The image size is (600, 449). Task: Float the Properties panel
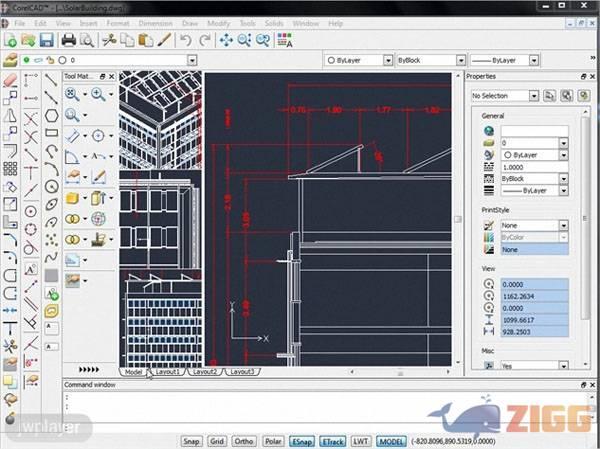pos(583,77)
